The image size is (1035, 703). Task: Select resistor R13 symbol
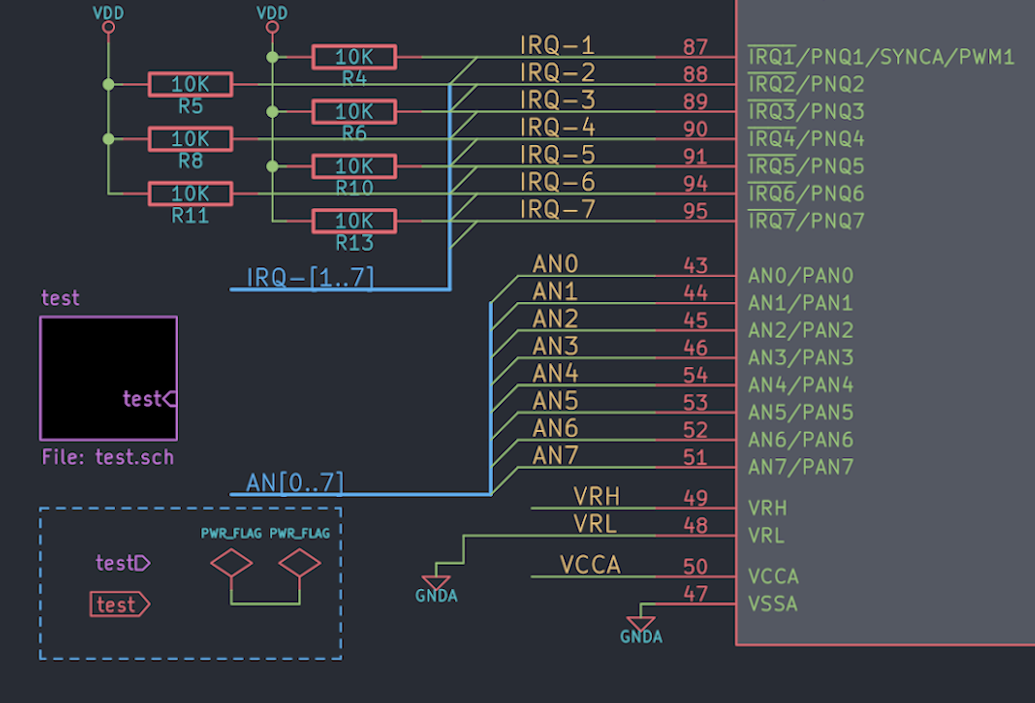pos(354,221)
